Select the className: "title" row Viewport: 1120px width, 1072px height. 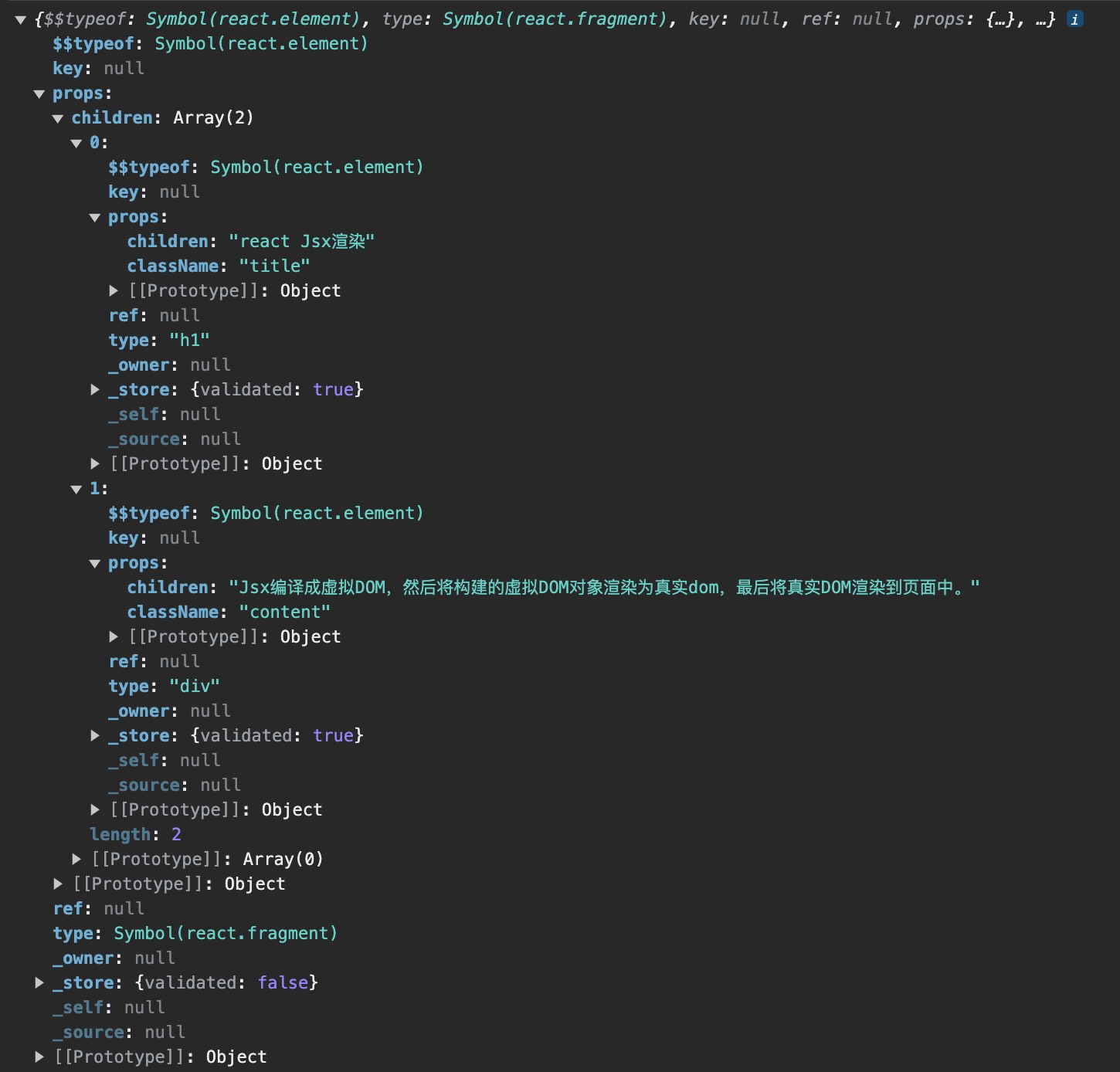[x=219, y=266]
